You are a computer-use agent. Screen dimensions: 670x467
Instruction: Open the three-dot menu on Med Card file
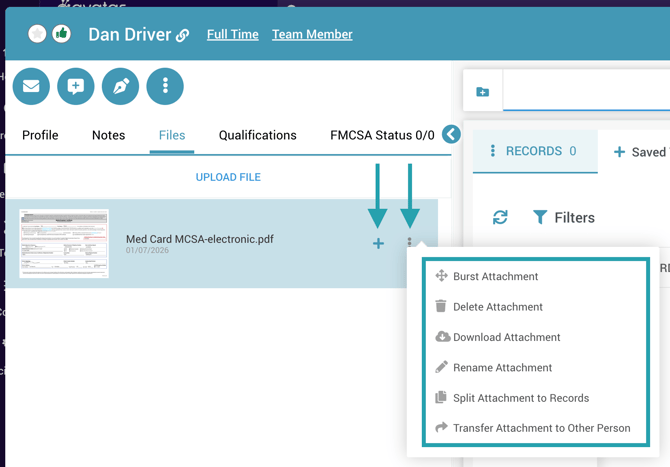tap(410, 243)
